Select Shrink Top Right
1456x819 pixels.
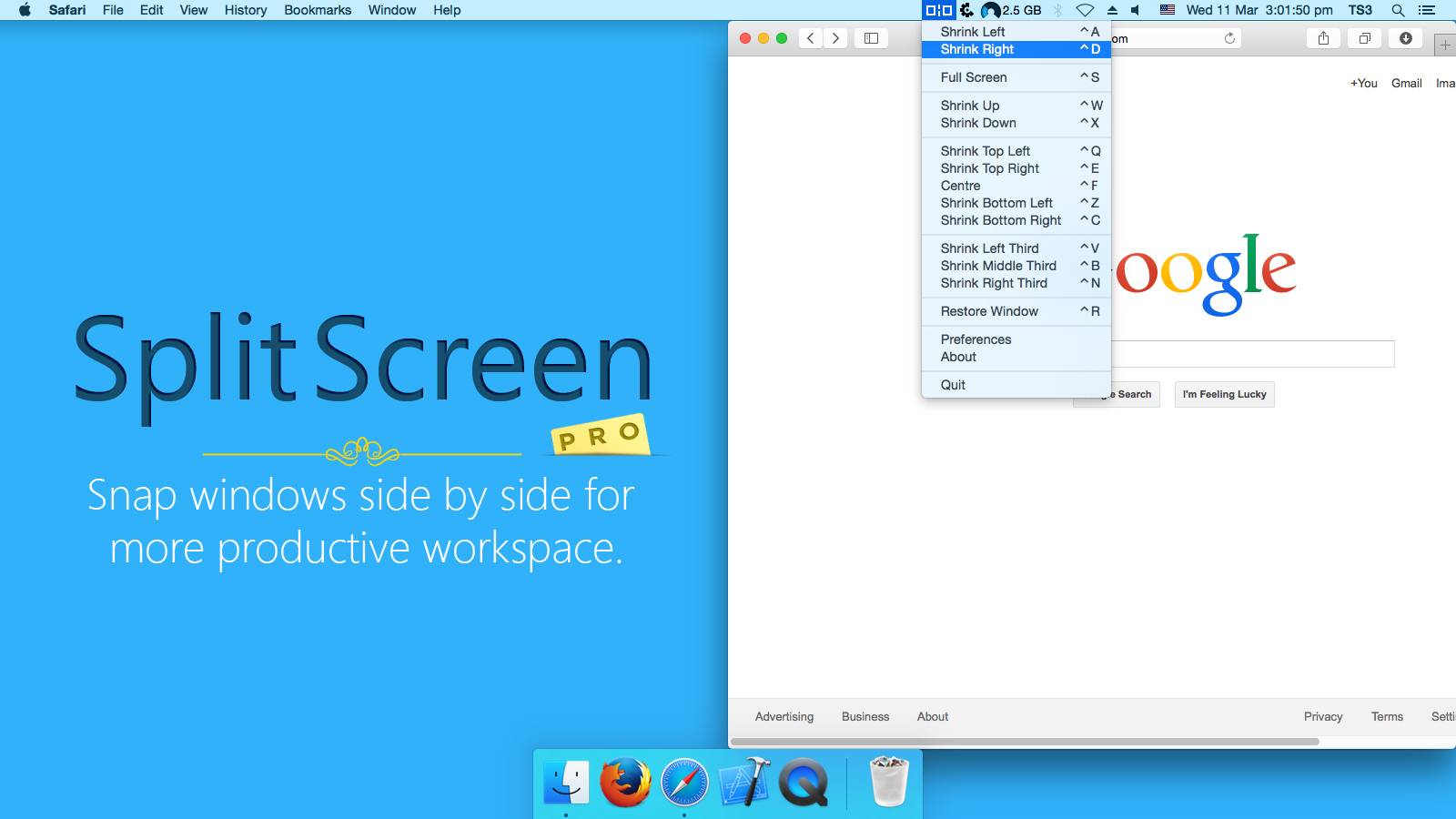[1016, 168]
